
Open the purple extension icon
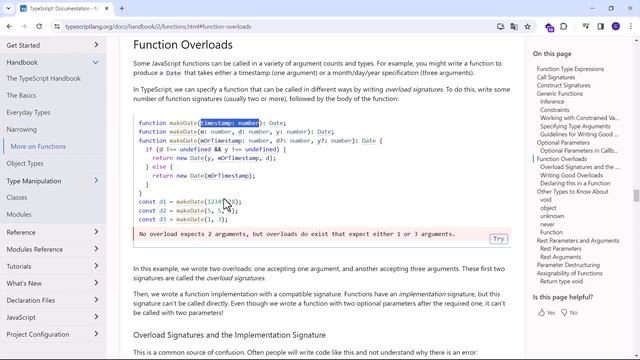click(x=549, y=27)
